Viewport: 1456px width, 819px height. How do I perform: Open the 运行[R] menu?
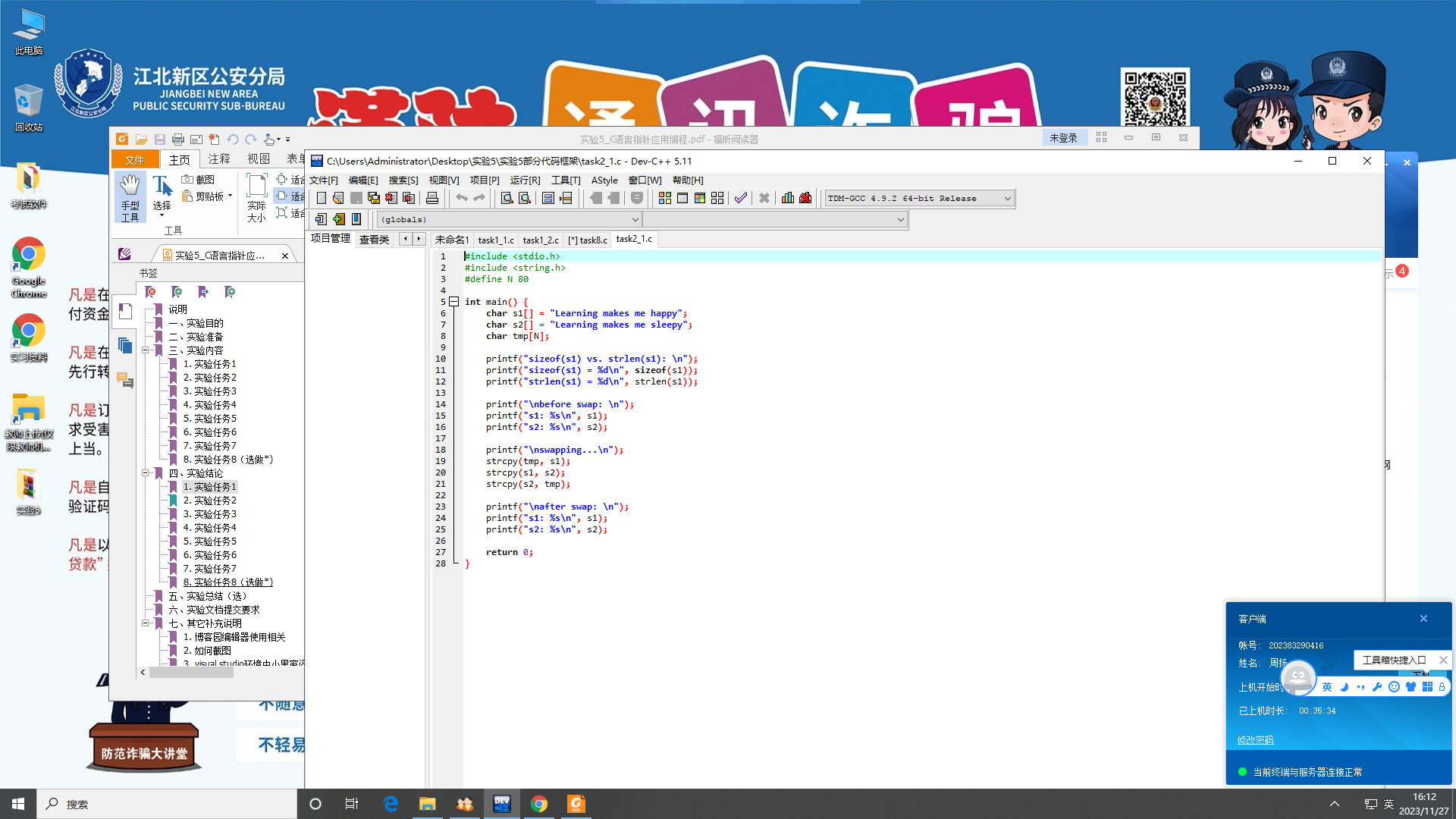(525, 180)
